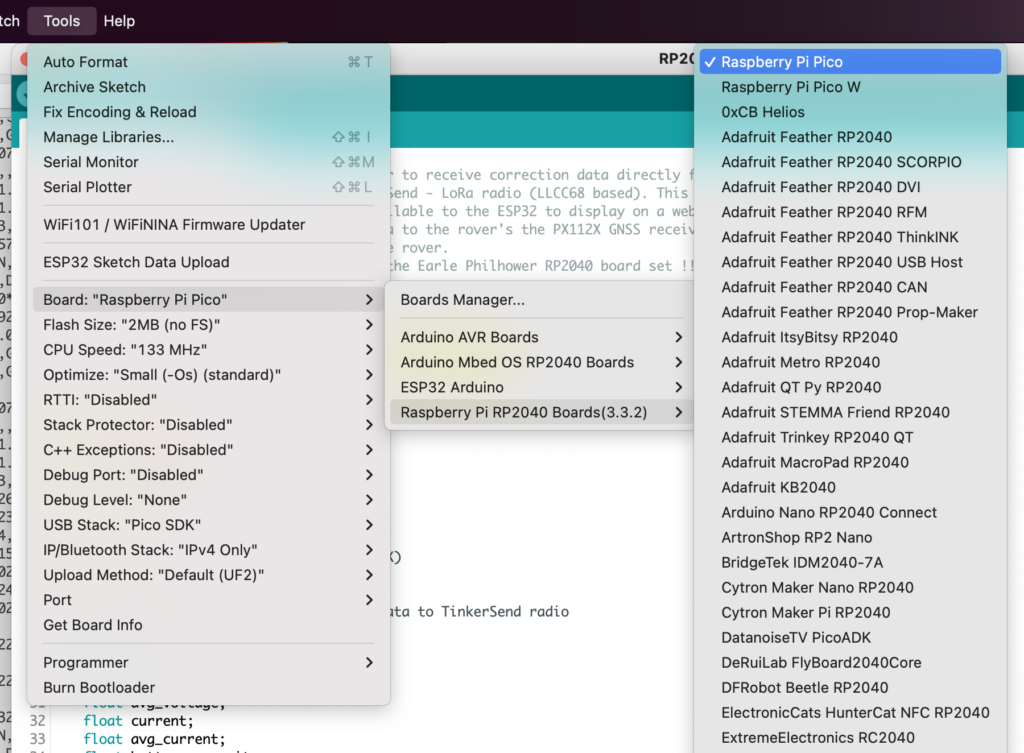This screenshot has width=1024, height=753.
Task: Open Manage Libraries...
Action: [x=208, y=137]
